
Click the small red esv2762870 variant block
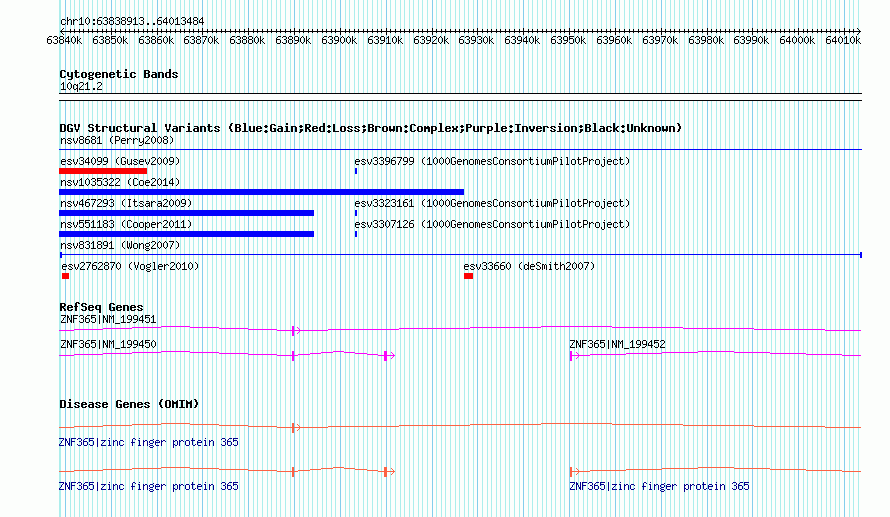click(x=65, y=276)
